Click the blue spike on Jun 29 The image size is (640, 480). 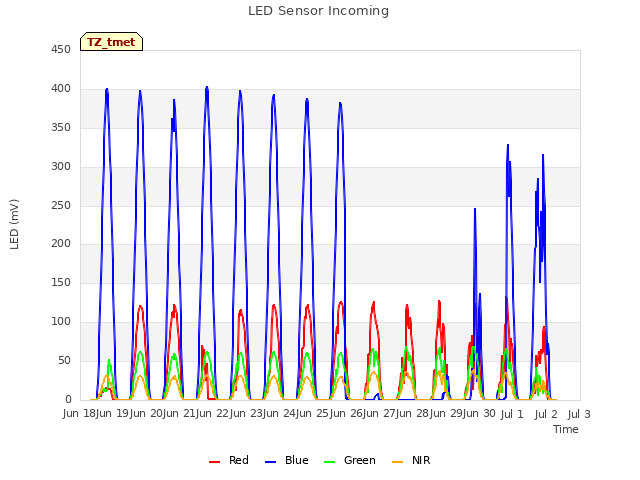[475, 209]
